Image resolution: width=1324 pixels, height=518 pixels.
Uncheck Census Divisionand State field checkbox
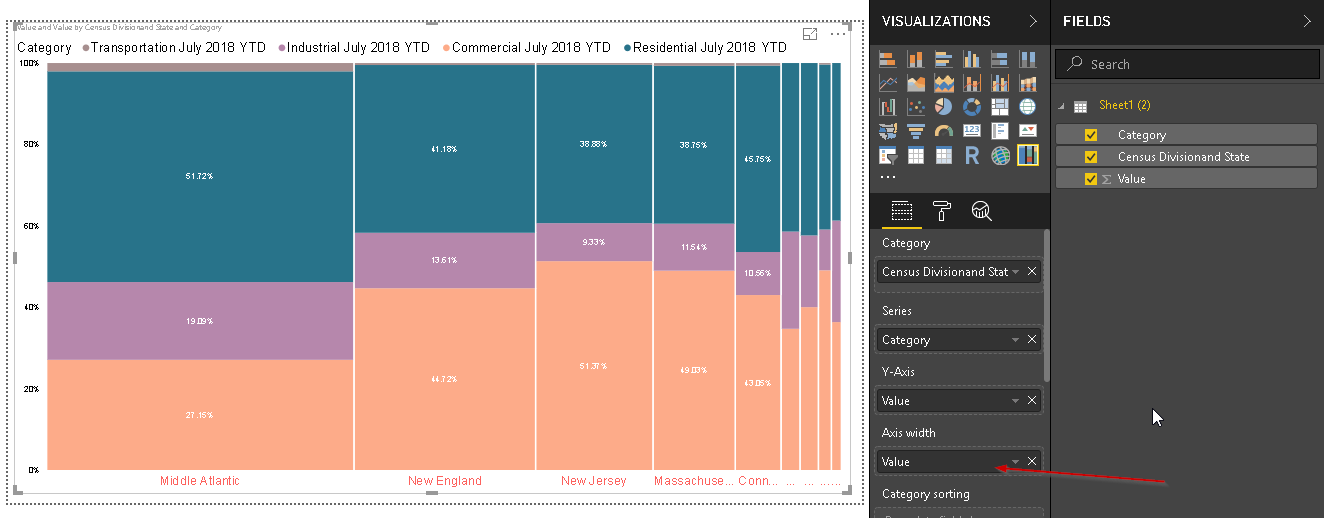pos(1091,157)
